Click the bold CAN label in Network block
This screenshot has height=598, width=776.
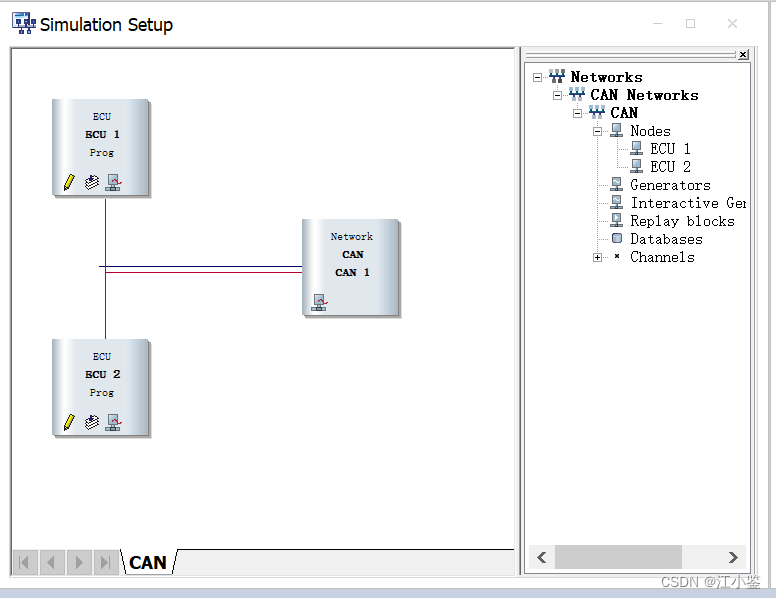click(x=352, y=254)
